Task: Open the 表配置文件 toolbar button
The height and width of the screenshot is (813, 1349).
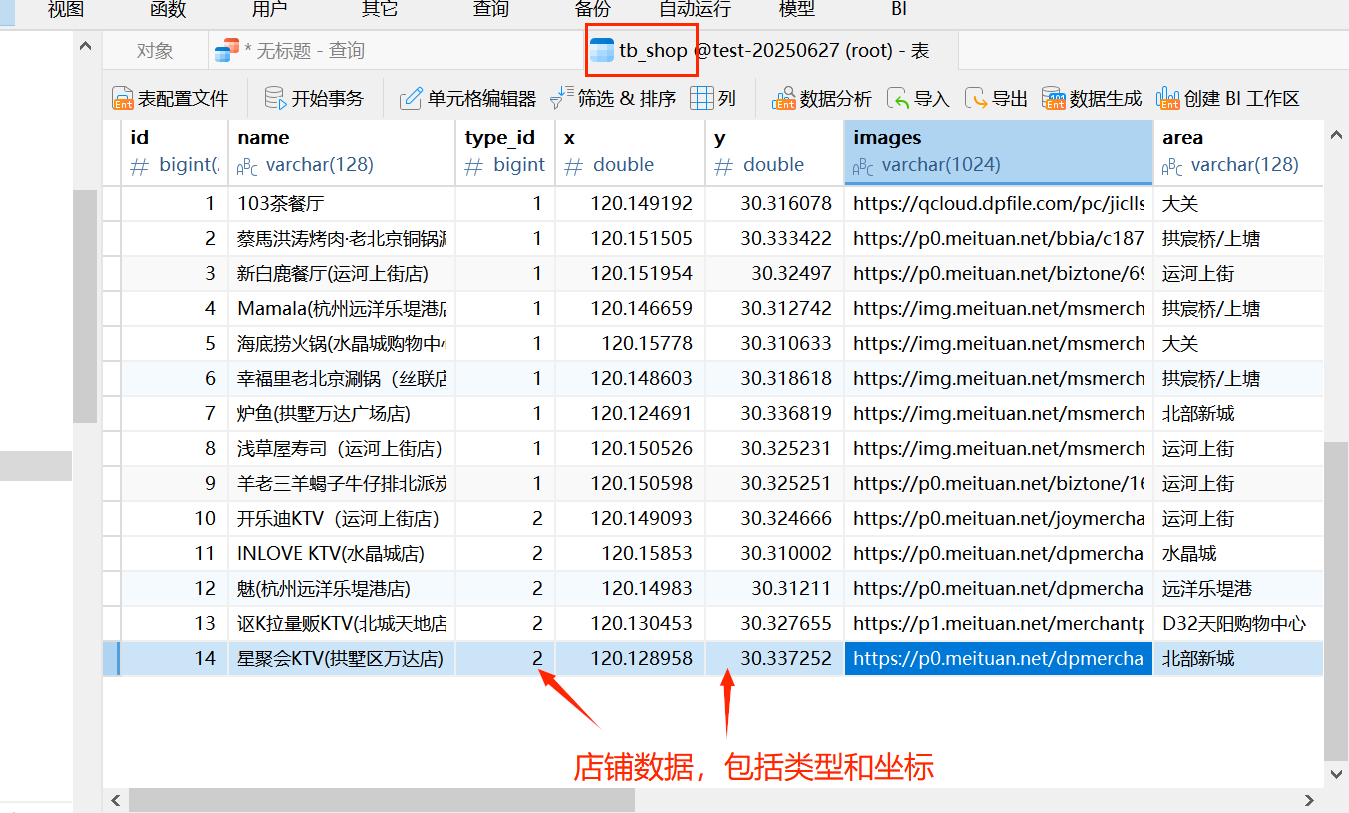Action: tap(170, 98)
